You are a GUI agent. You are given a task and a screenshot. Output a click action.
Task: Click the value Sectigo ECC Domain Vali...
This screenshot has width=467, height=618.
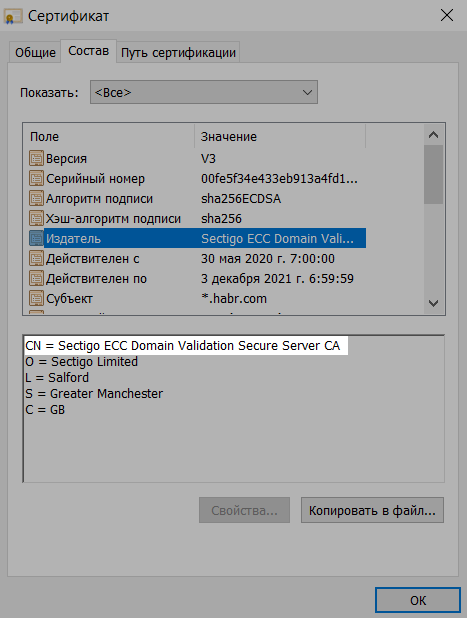point(277,238)
